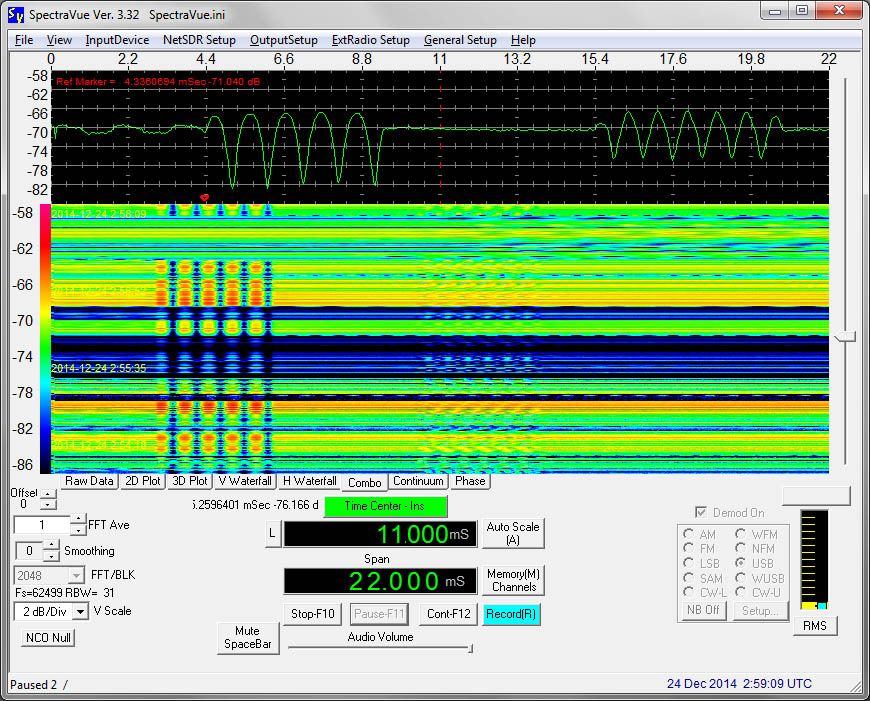Increase the Offset stepper value

click(49, 493)
